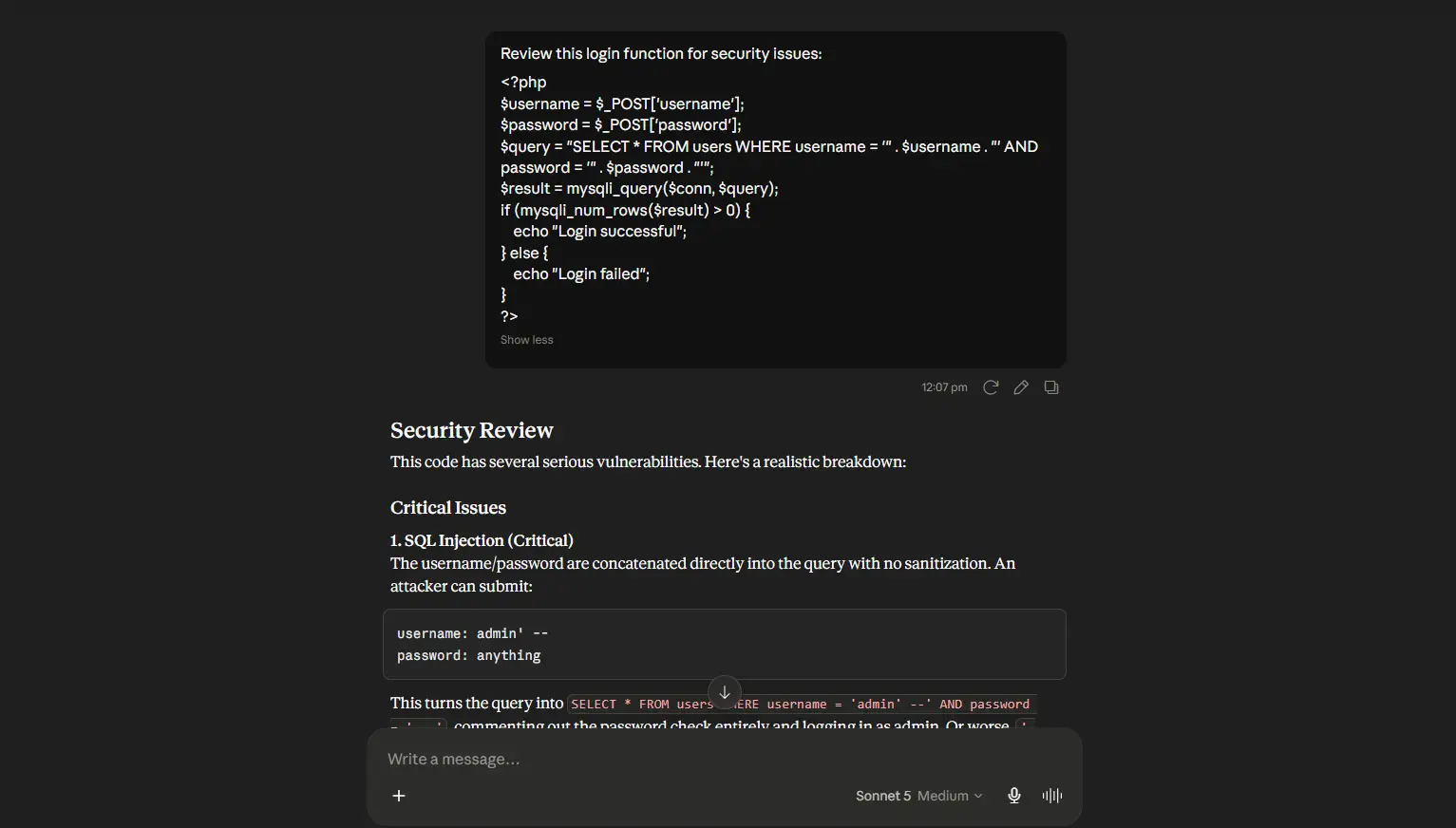Click the Security Review heading

471,430
